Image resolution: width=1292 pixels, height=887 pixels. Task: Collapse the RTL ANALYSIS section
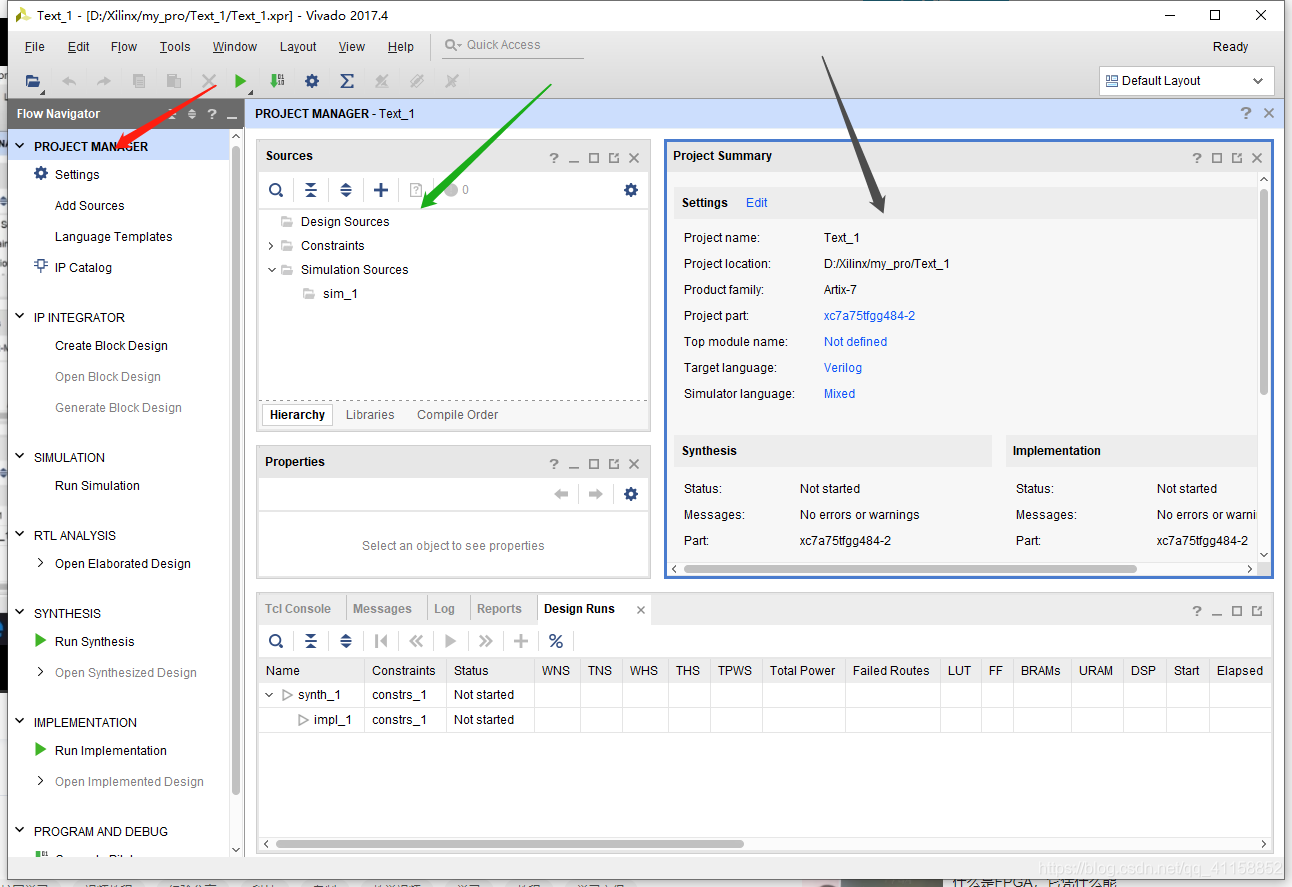pyautogui.click(x=19, y=535)
